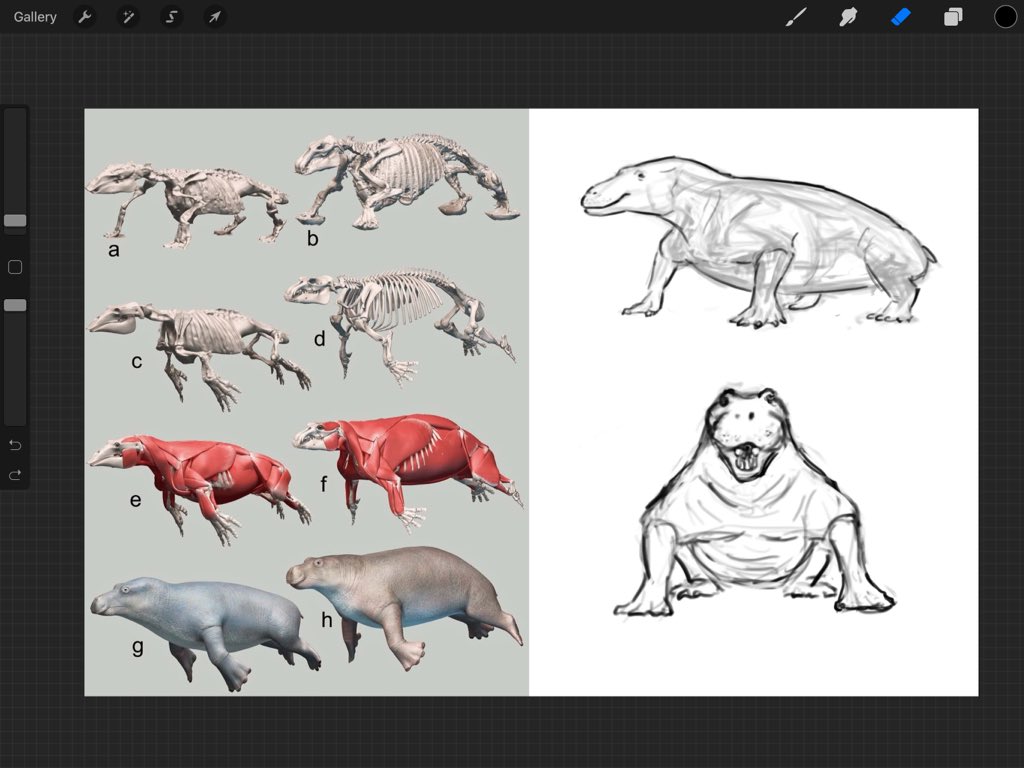
Task: Open the Actions wrench menu
Action: 84,17
